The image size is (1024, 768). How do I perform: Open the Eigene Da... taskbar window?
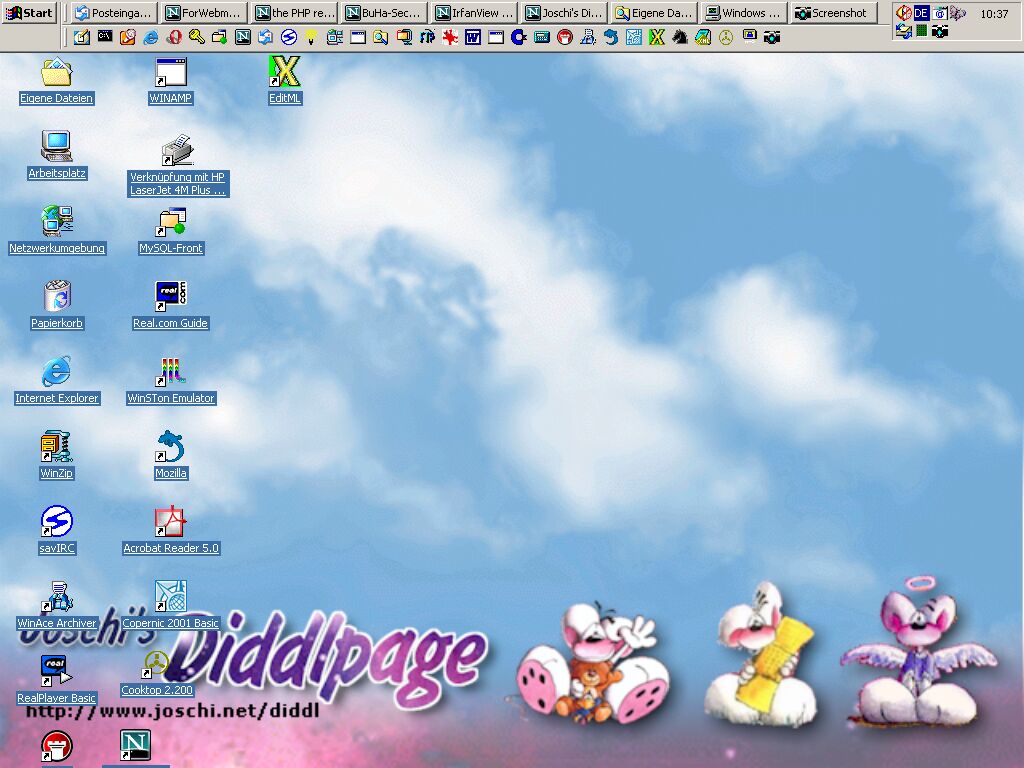point(654,12)
